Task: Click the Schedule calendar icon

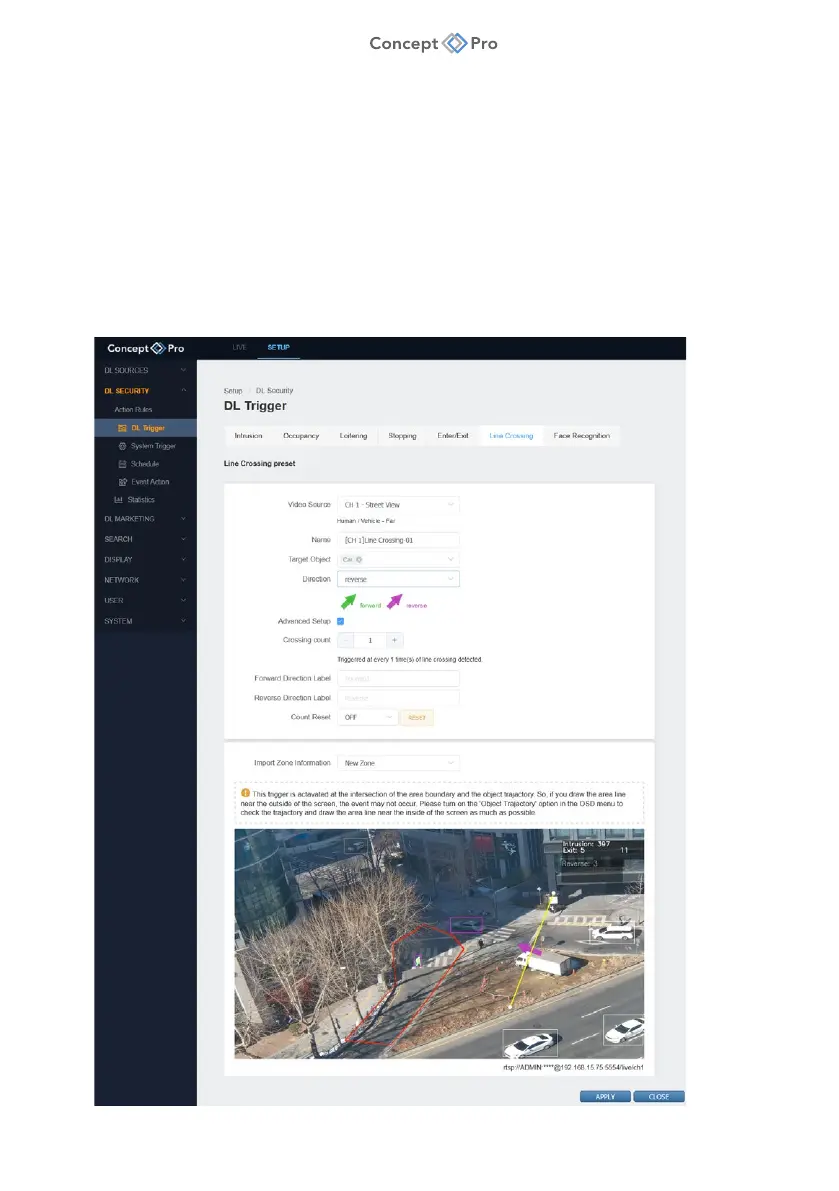Action: [122, 464]
